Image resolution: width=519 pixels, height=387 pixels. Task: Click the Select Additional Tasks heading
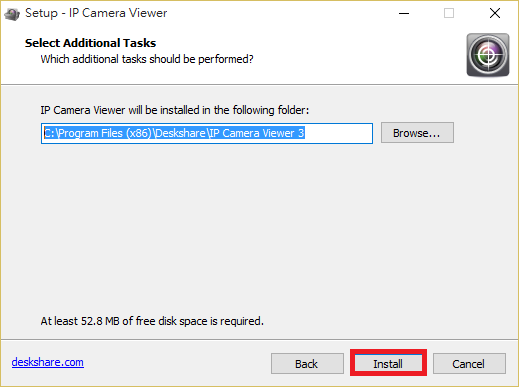click(x=90, y=43)
